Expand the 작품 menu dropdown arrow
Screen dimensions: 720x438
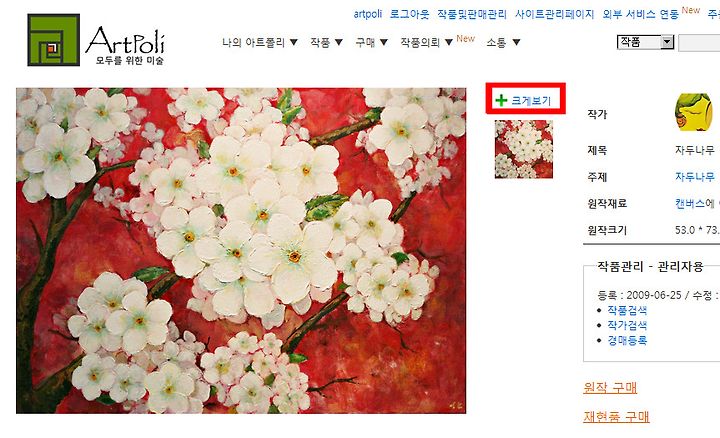click(339, 43)
